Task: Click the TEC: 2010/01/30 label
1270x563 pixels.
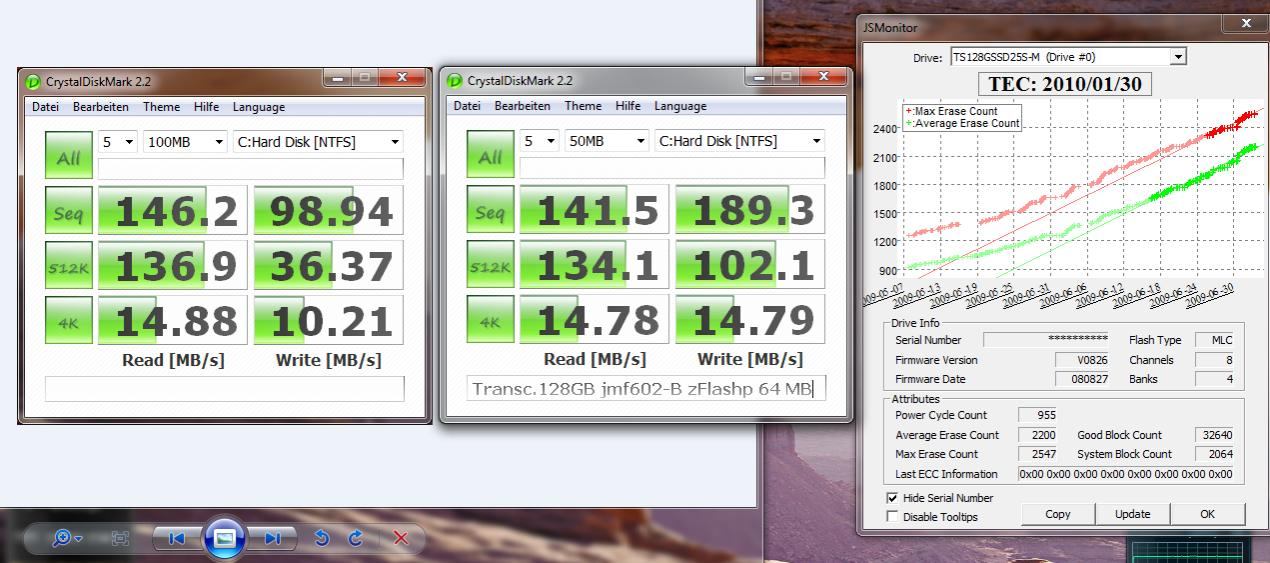Action: tap(1064, 84)
